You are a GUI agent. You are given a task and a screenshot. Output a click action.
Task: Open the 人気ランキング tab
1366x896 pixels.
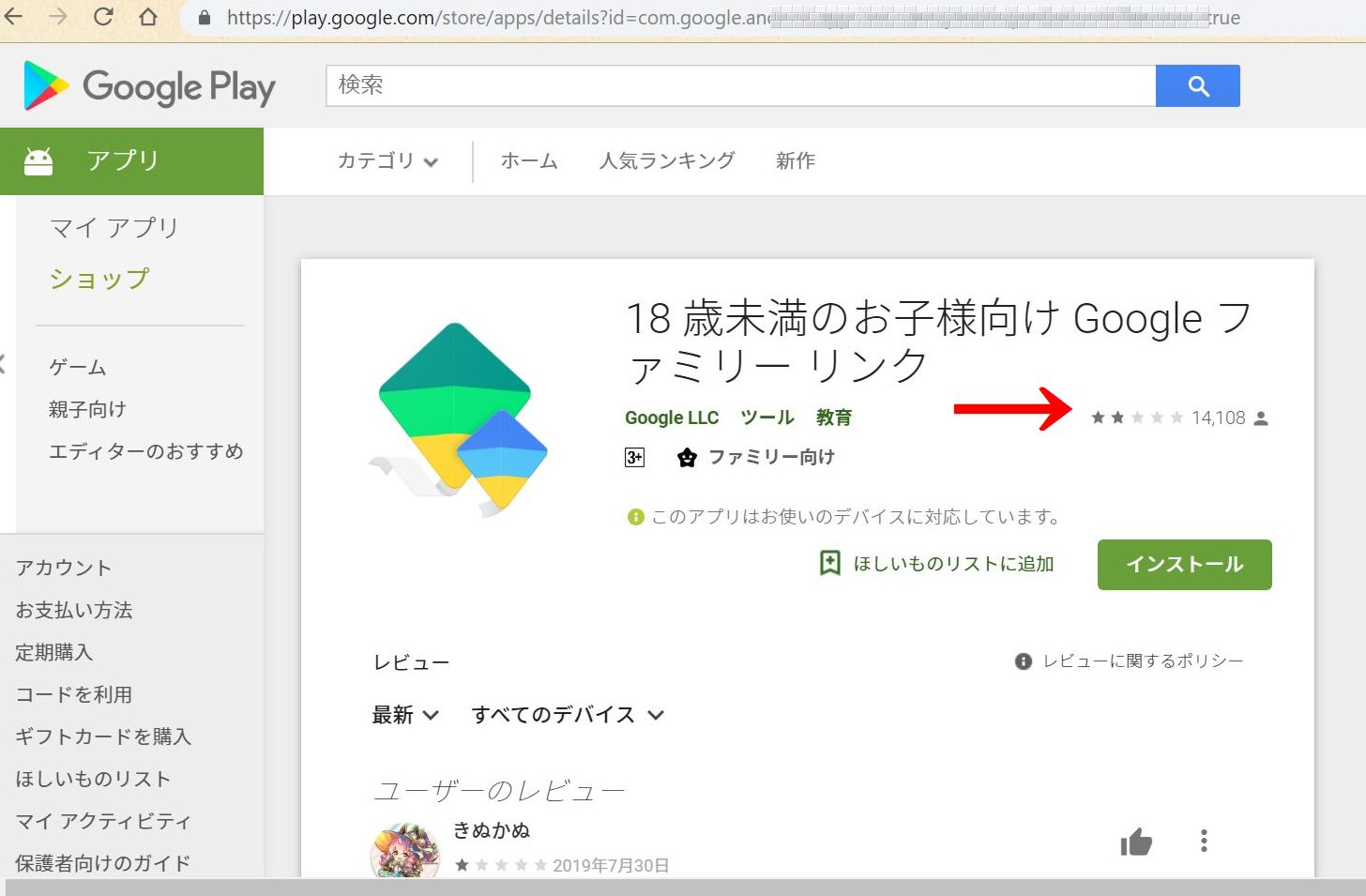pos(667,161)
